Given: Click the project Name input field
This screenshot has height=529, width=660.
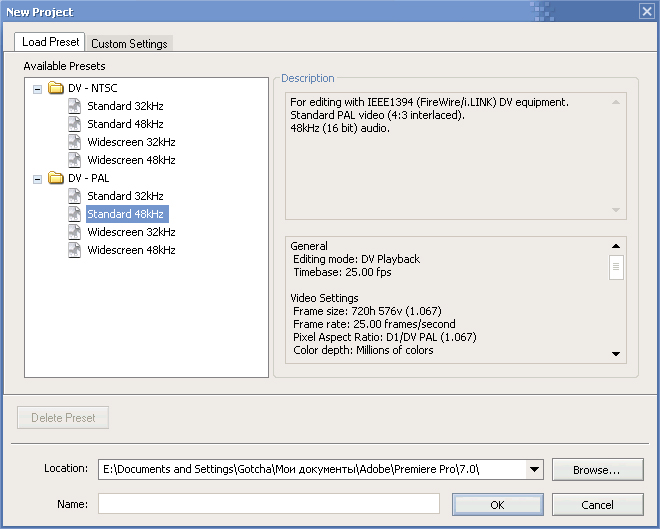Looking at the screenshot, I should coord(269,504).
